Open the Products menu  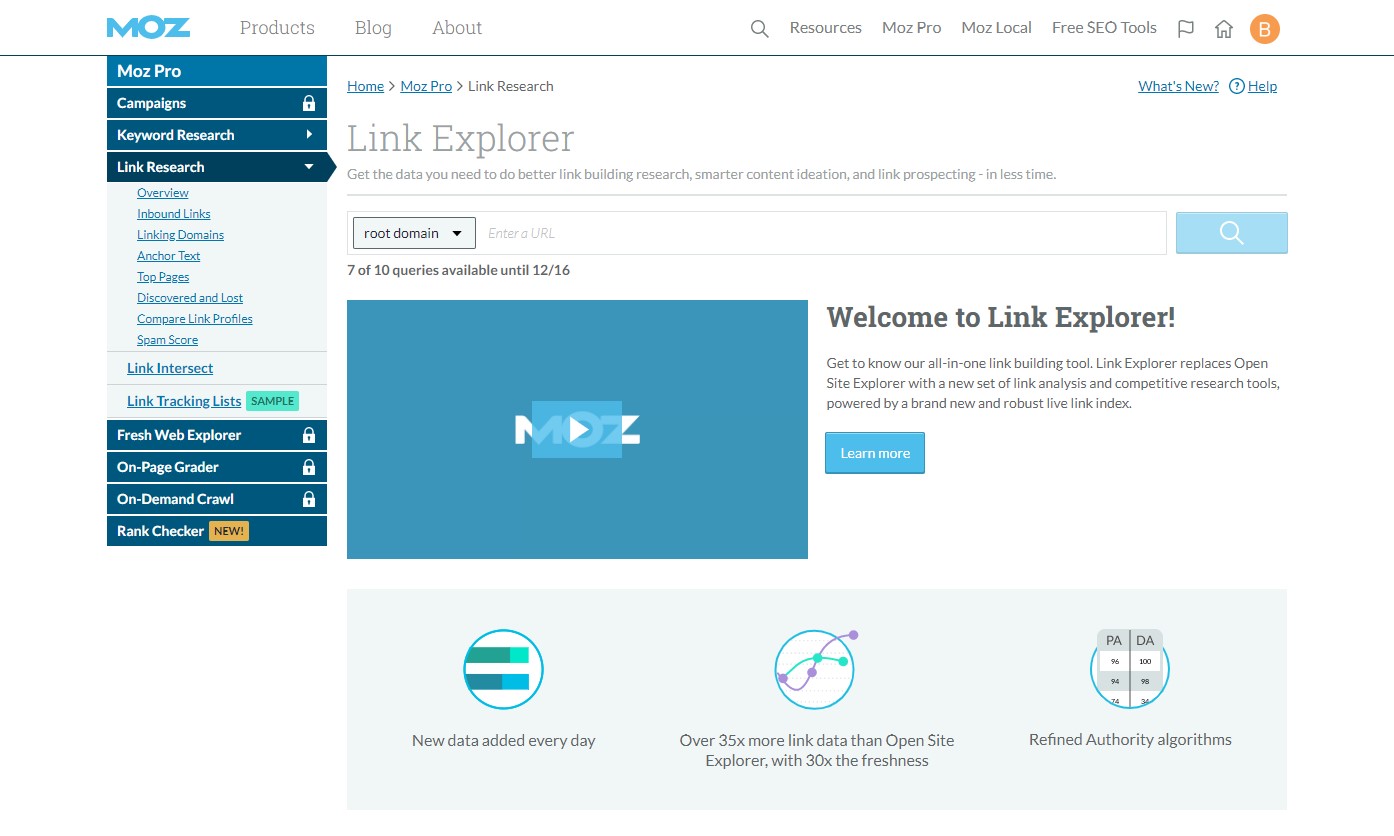pyautogui.click(x=277, y=28)
